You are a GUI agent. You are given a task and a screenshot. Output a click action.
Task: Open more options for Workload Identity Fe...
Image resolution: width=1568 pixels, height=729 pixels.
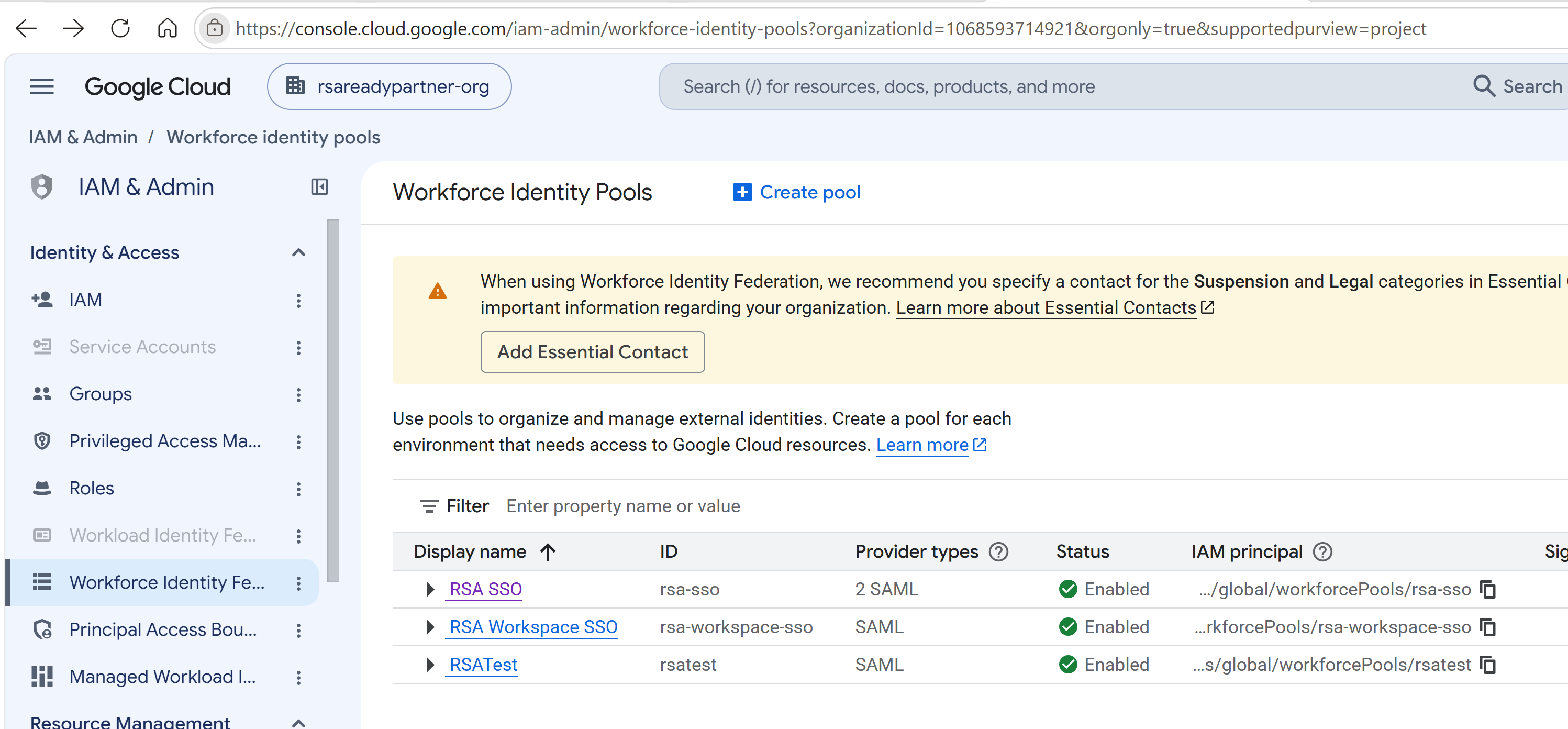coord(298,536)
